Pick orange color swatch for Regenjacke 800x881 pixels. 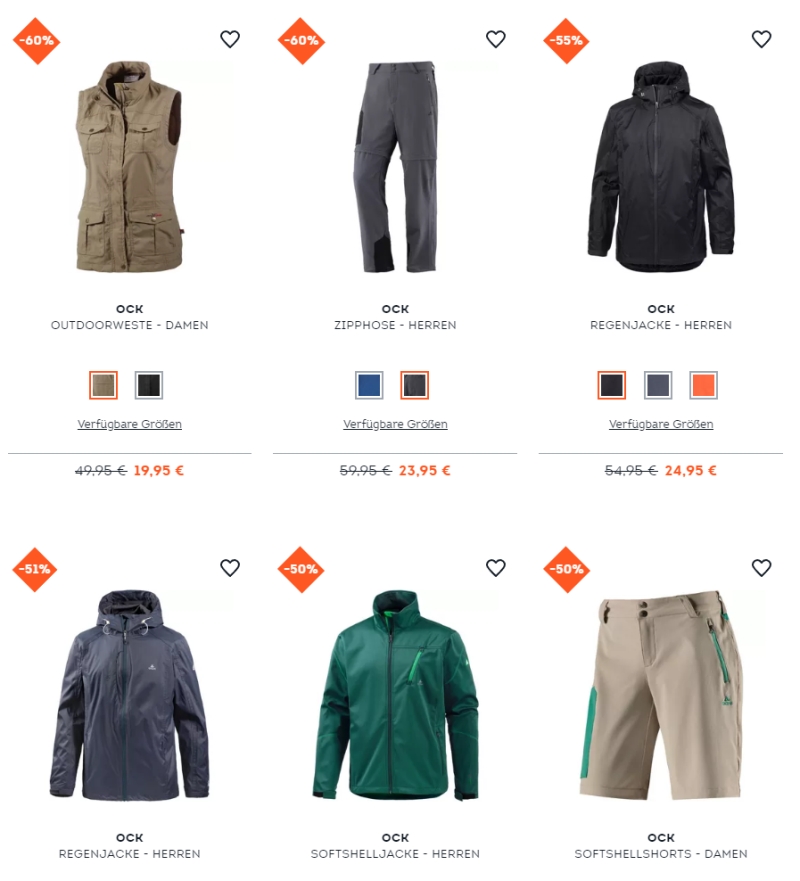[703, 385]
